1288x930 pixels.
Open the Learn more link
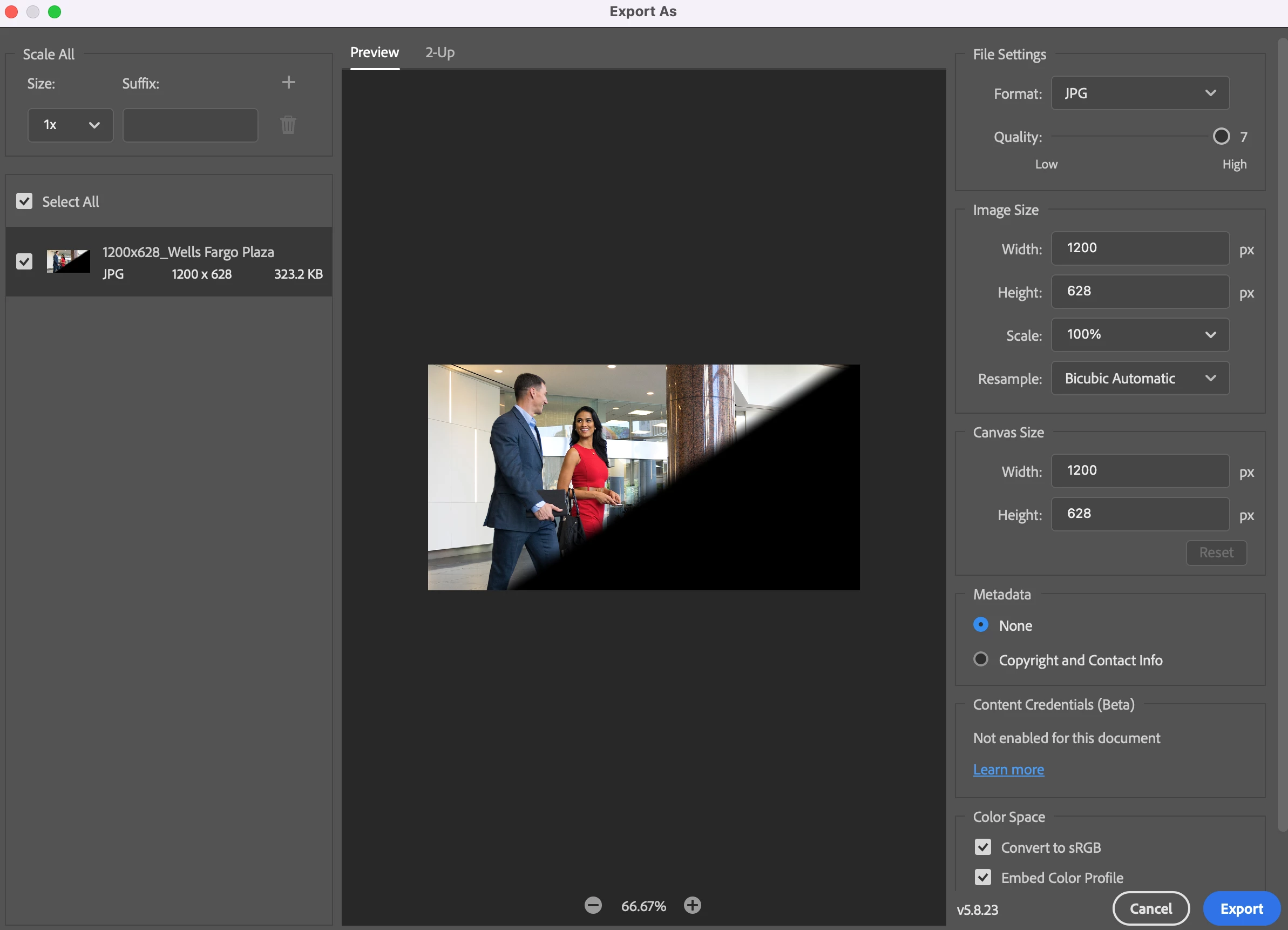point(1008,769)
